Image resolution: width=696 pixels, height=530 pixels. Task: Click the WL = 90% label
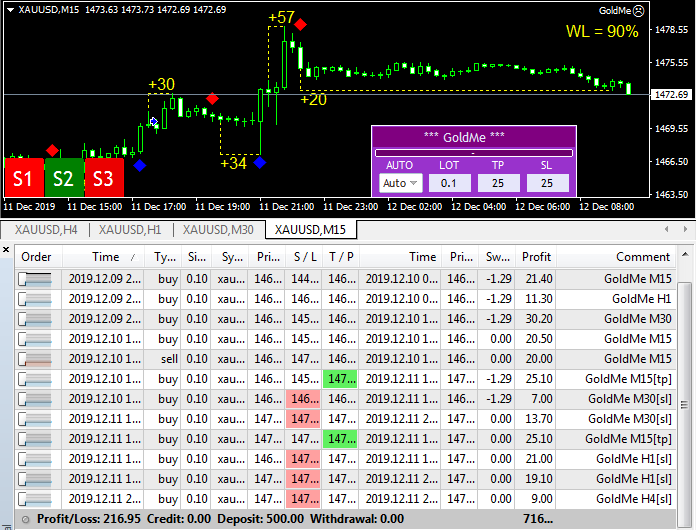602,32
